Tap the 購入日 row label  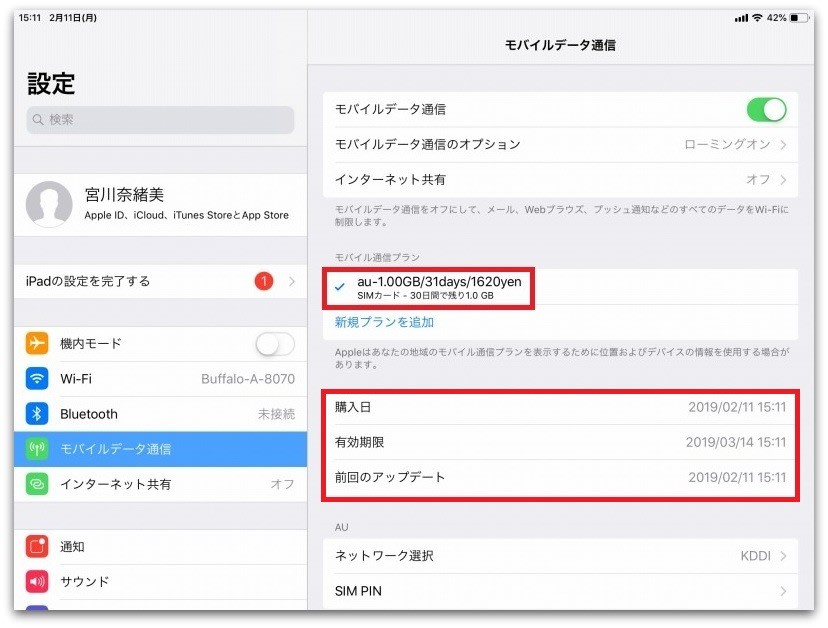click(353, 407)
